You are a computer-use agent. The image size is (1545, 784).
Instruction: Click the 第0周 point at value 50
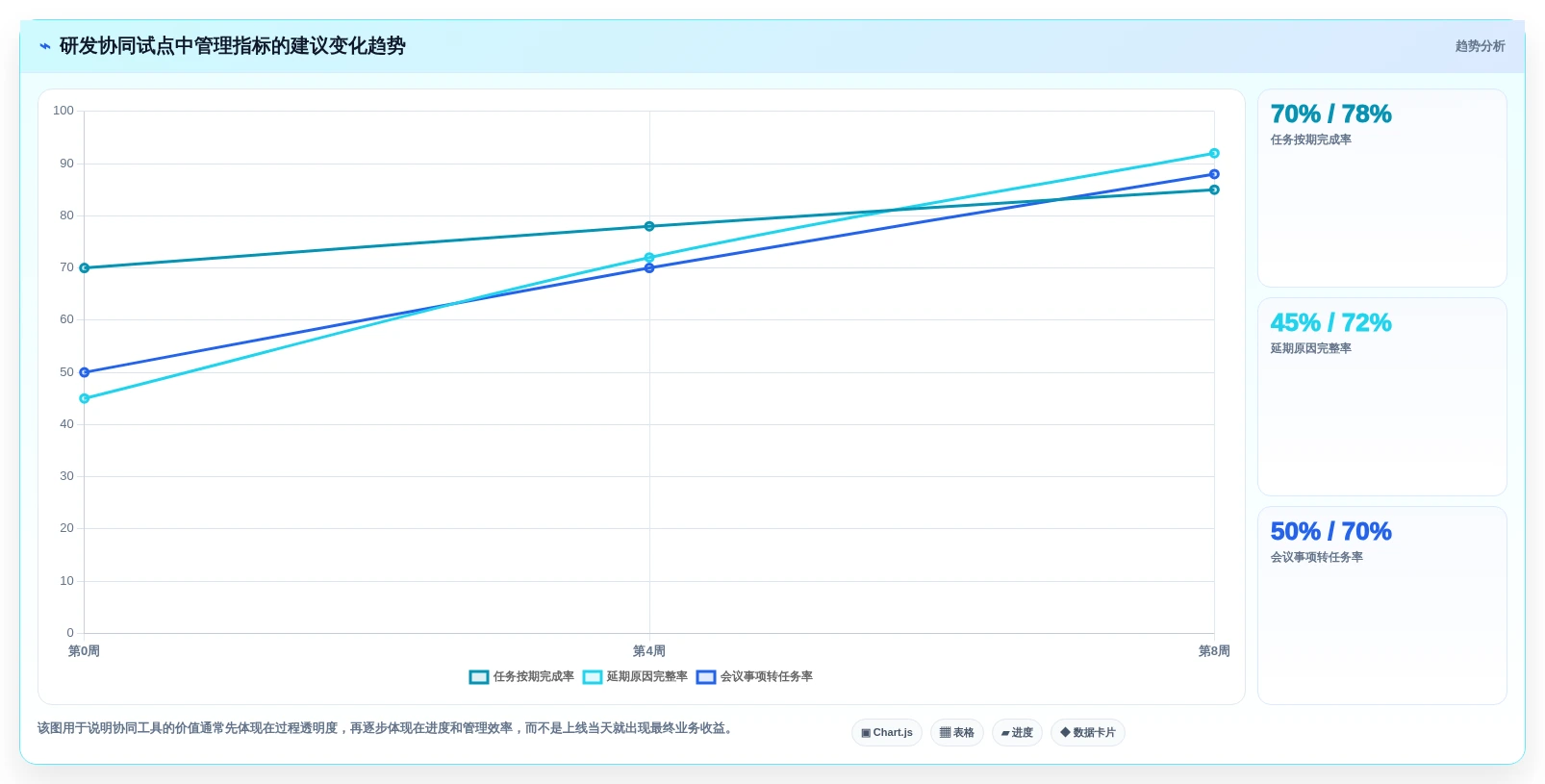(85, 372)
